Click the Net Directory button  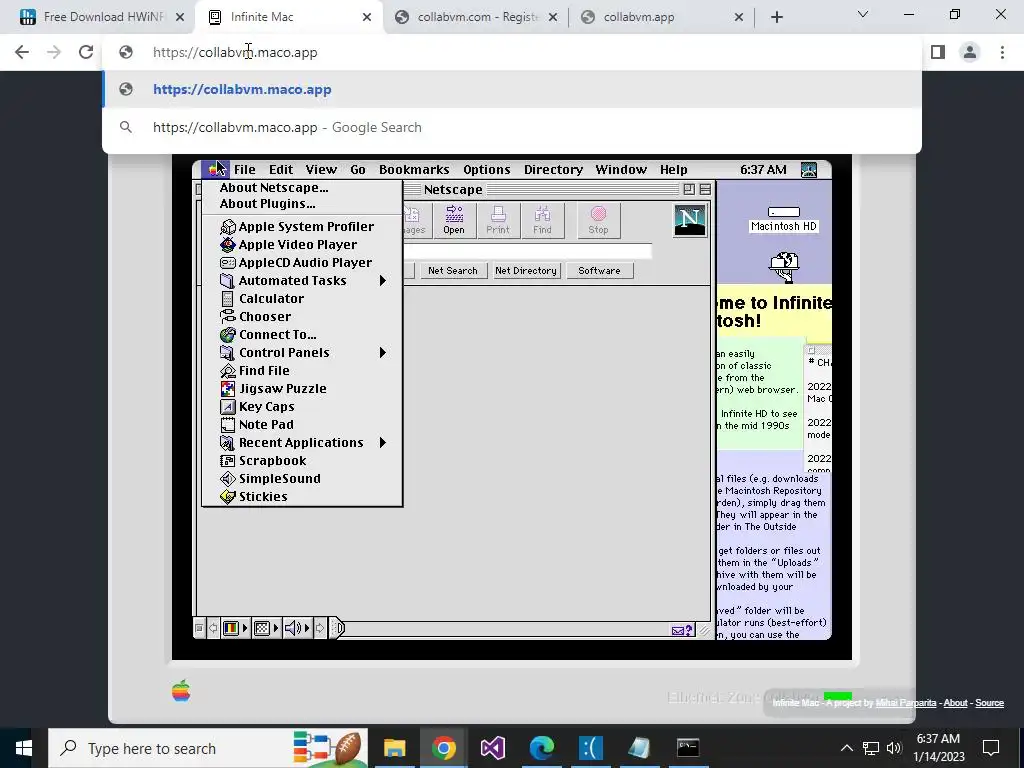pos(526,270)
